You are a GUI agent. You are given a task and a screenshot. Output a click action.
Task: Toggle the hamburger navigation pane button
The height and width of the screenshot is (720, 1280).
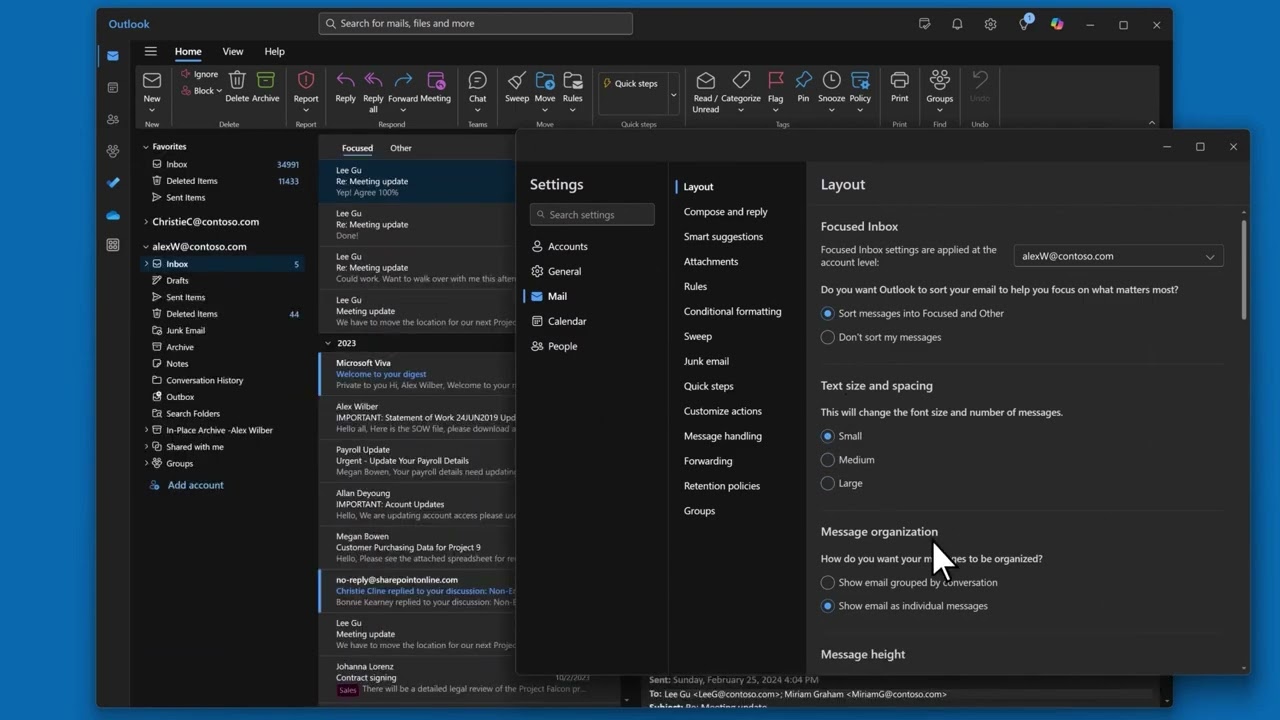coord(150,51)
